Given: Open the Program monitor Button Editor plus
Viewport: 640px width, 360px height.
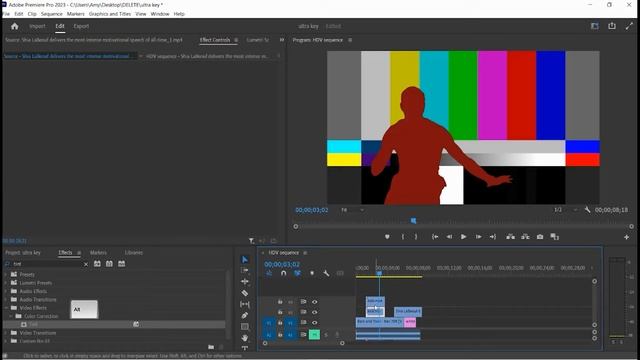Looking at the screenshot, I should pyautogui.click(x=626, y=237).
